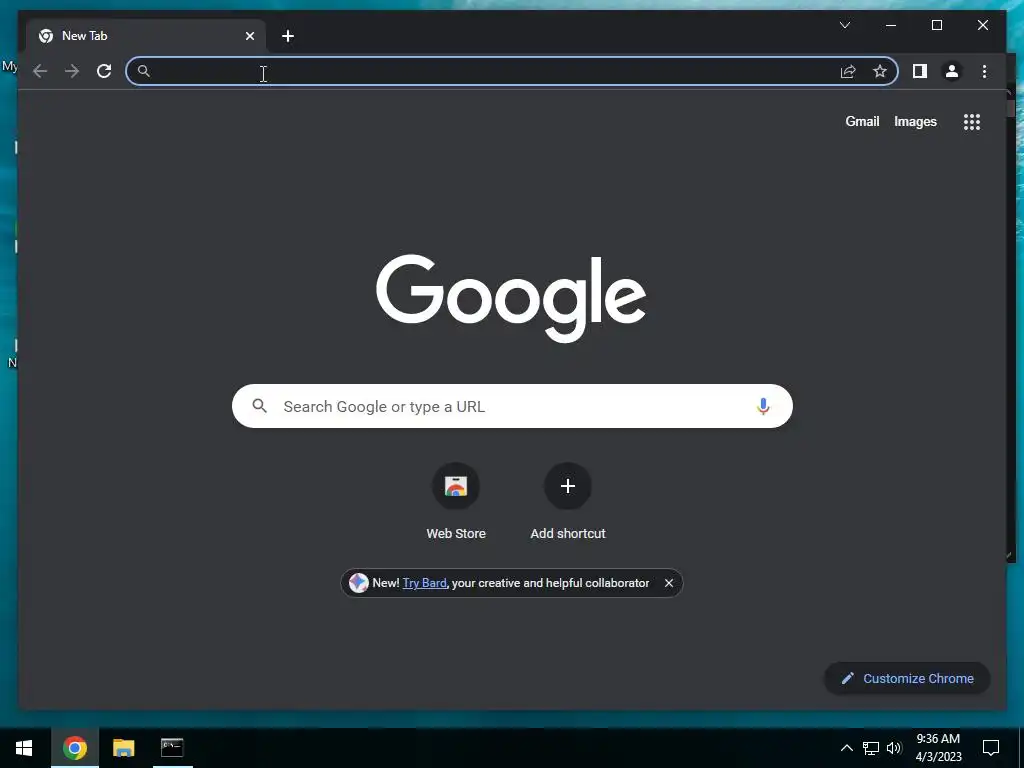This screenshot has width=1024, height=768.
Task: Maximize the Chrome window
Action: click(936, 25)
